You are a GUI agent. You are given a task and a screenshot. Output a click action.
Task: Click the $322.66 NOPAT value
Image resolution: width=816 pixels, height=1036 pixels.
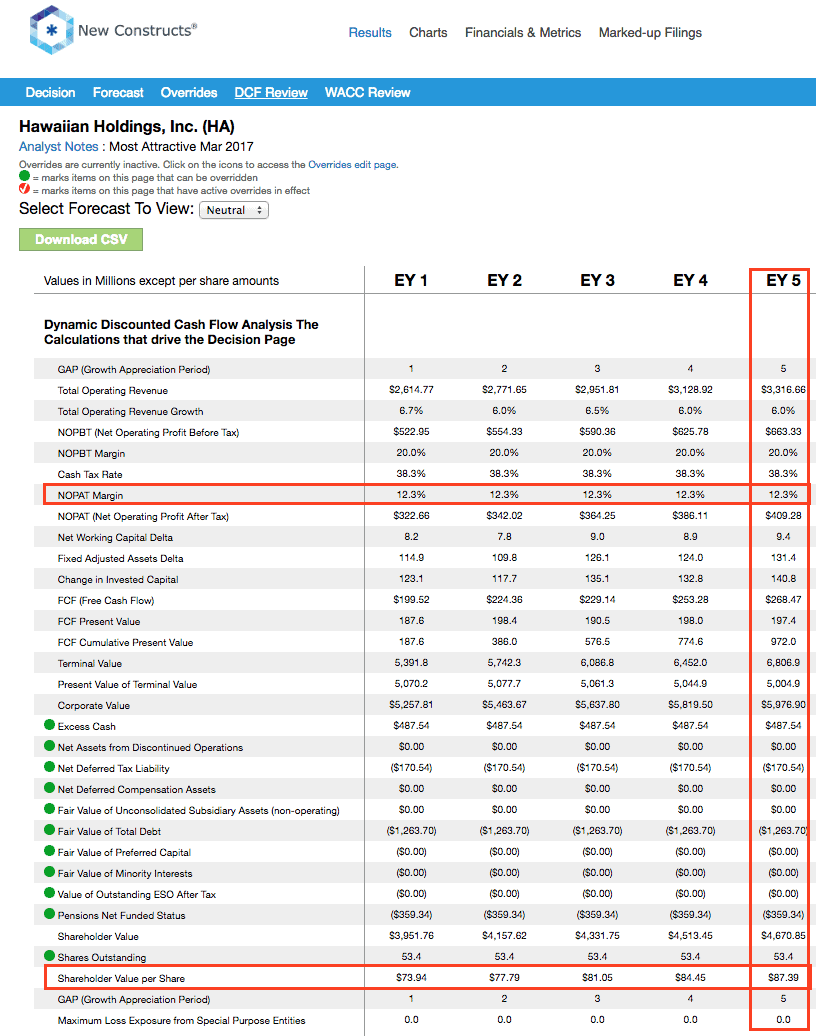point(411,515)
